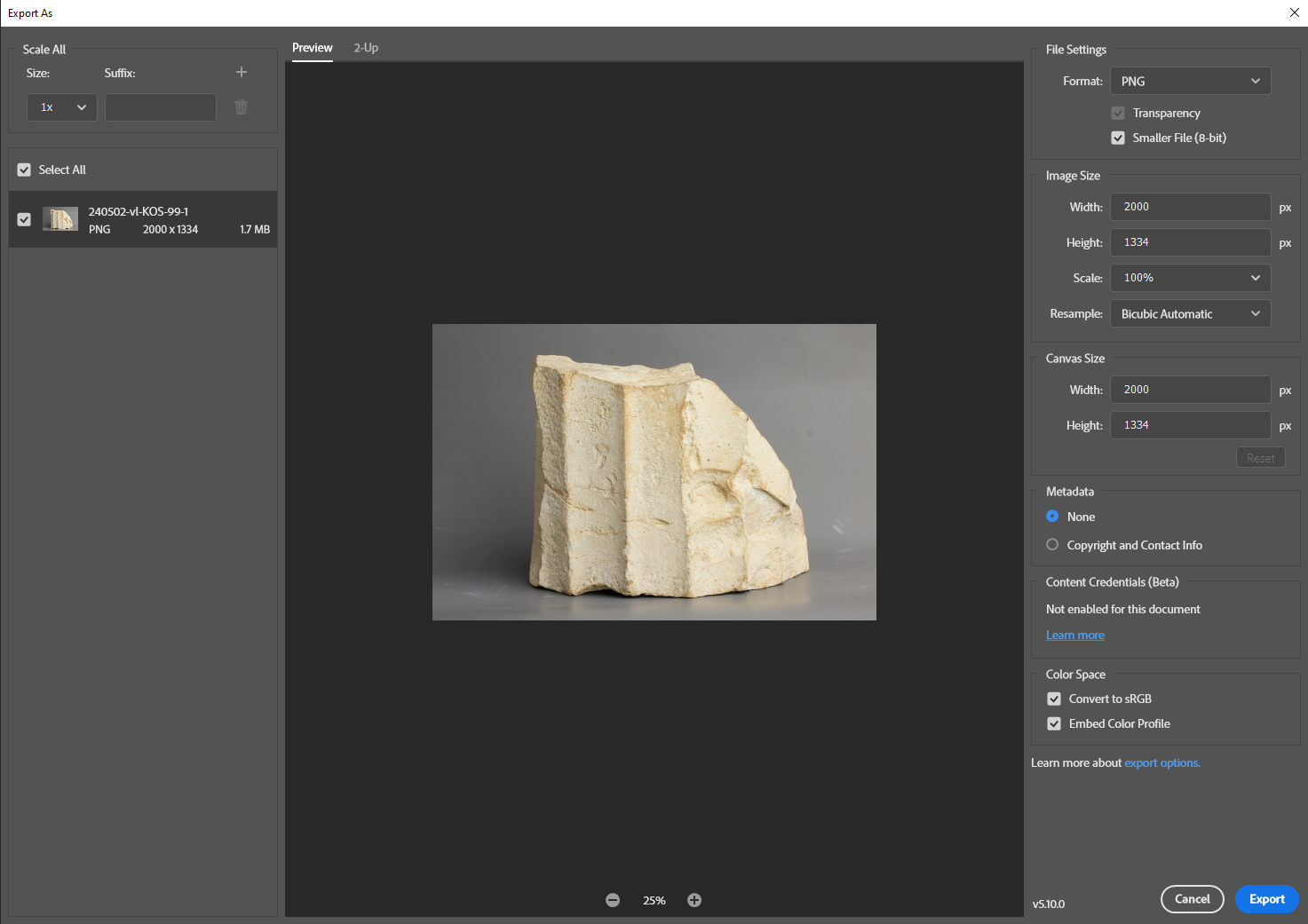Select Copyright and Contact Info metadata option
The image size is (1308, 924).
(1052, 545)
